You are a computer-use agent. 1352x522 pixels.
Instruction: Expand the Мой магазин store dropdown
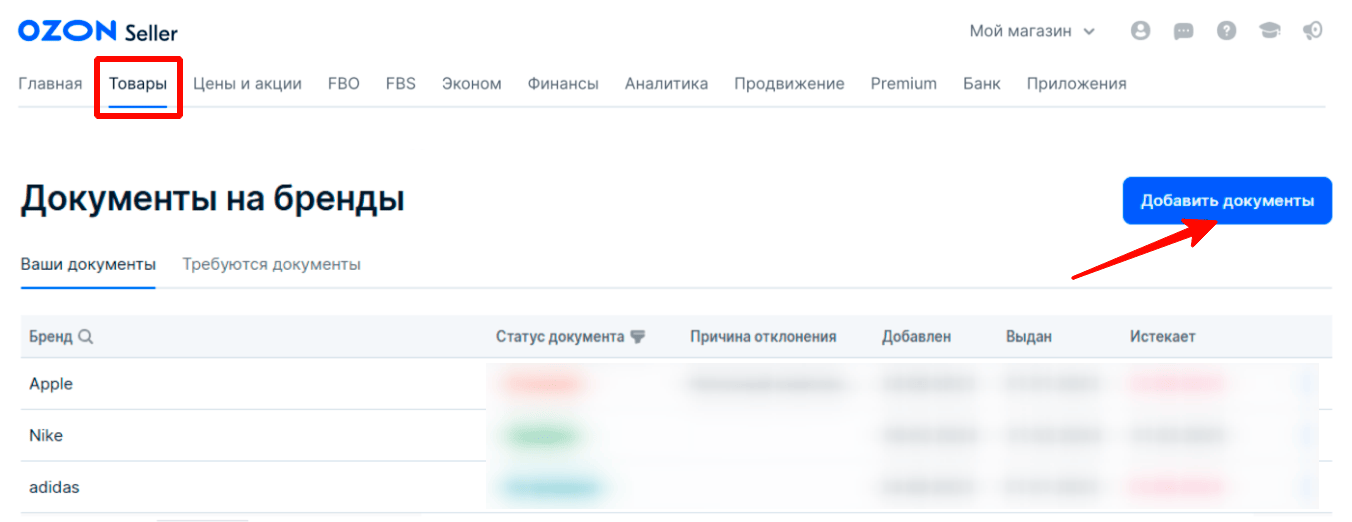[1032, 31]
